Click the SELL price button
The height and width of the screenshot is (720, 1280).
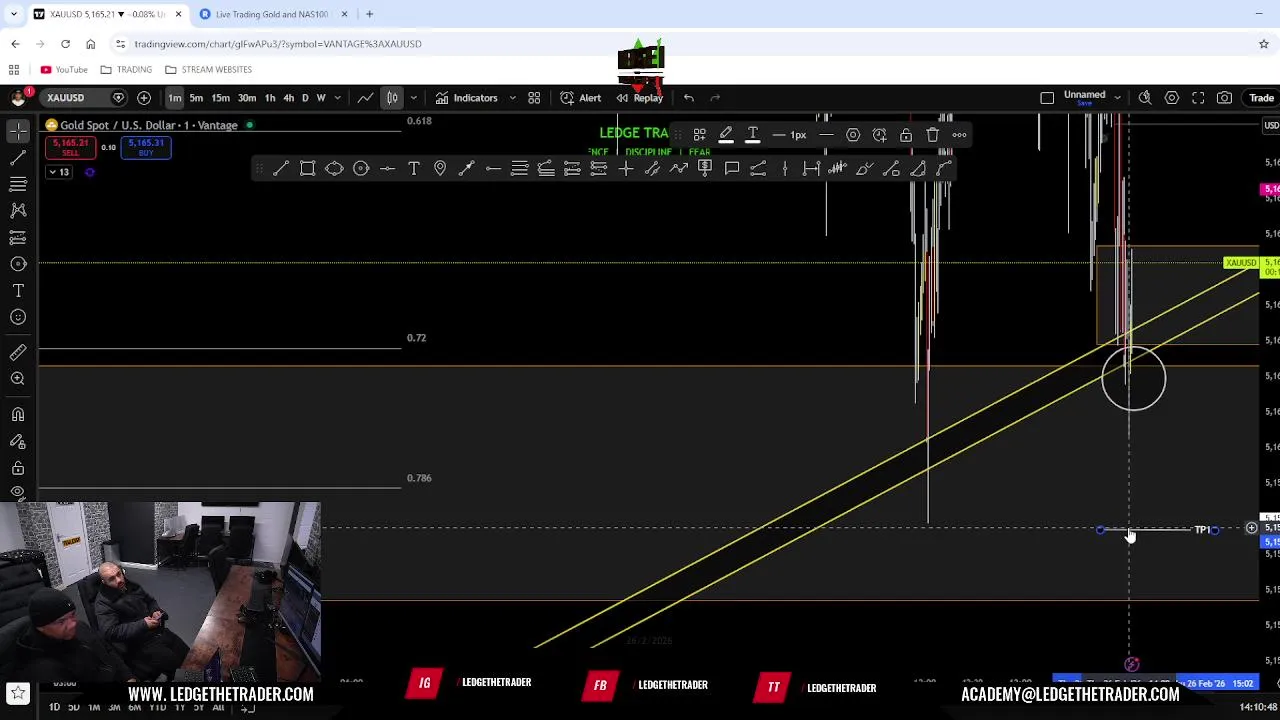click(x=70, y=147)
